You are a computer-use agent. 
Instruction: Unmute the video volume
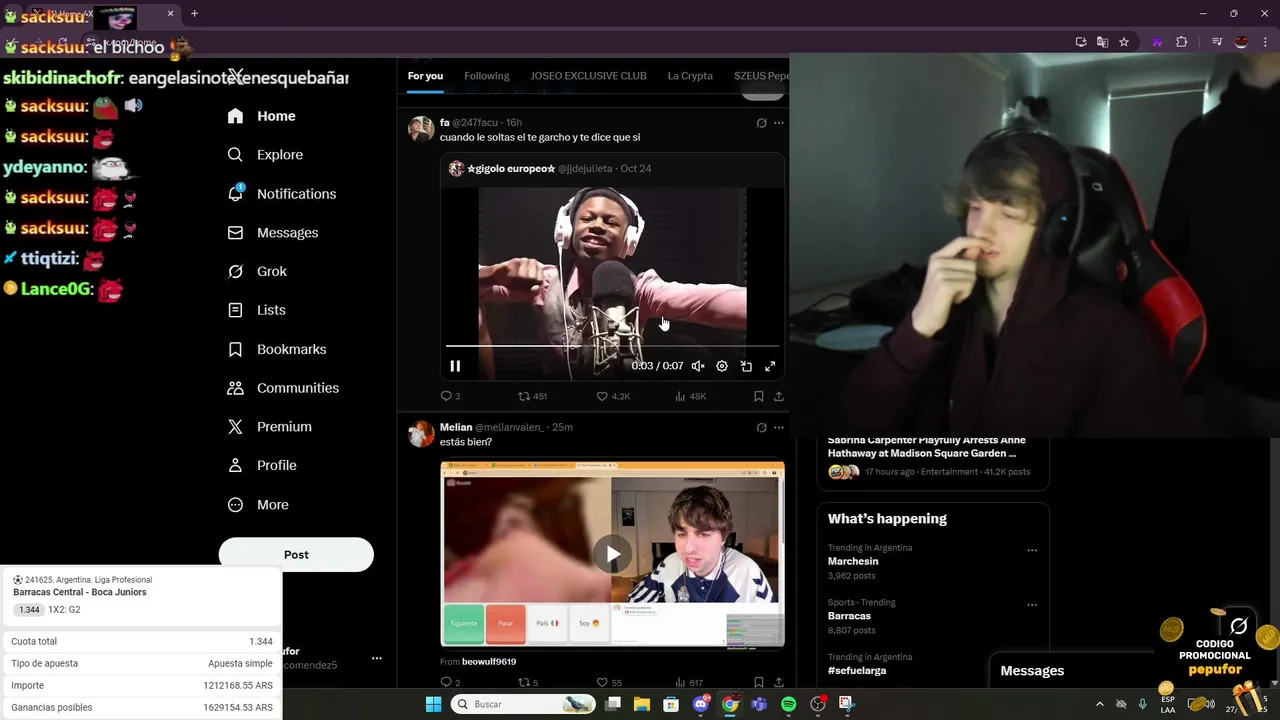point(698,366)
